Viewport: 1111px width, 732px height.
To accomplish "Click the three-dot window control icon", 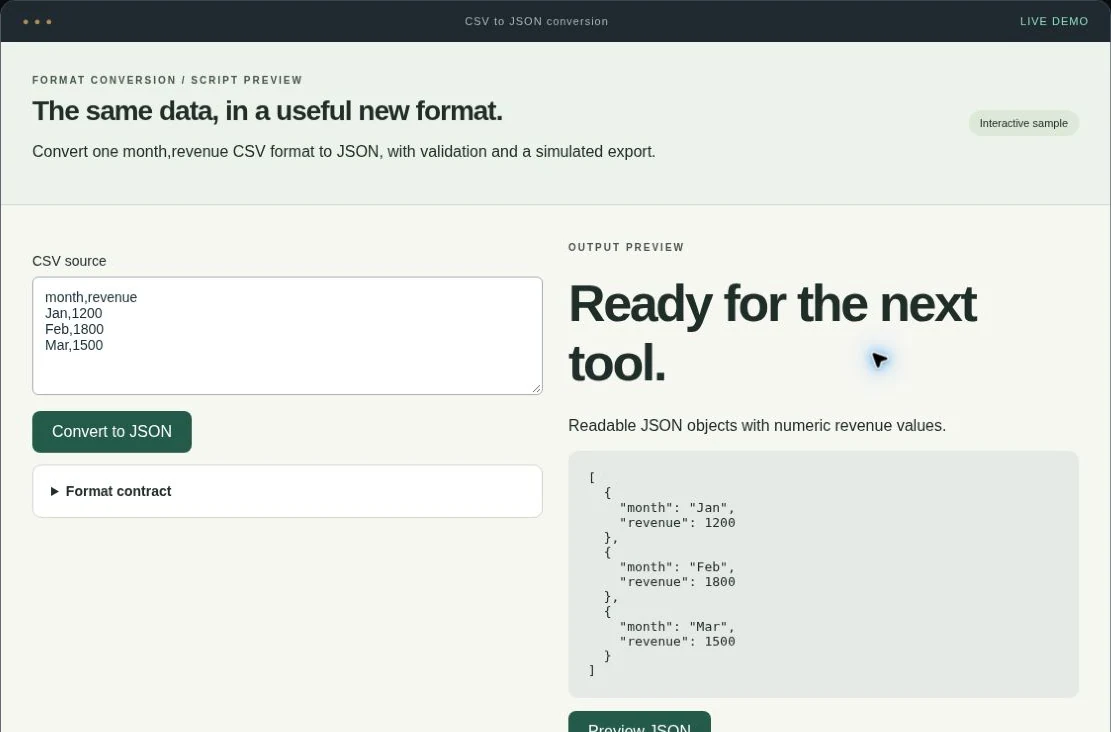I will (x=38, y=22).
